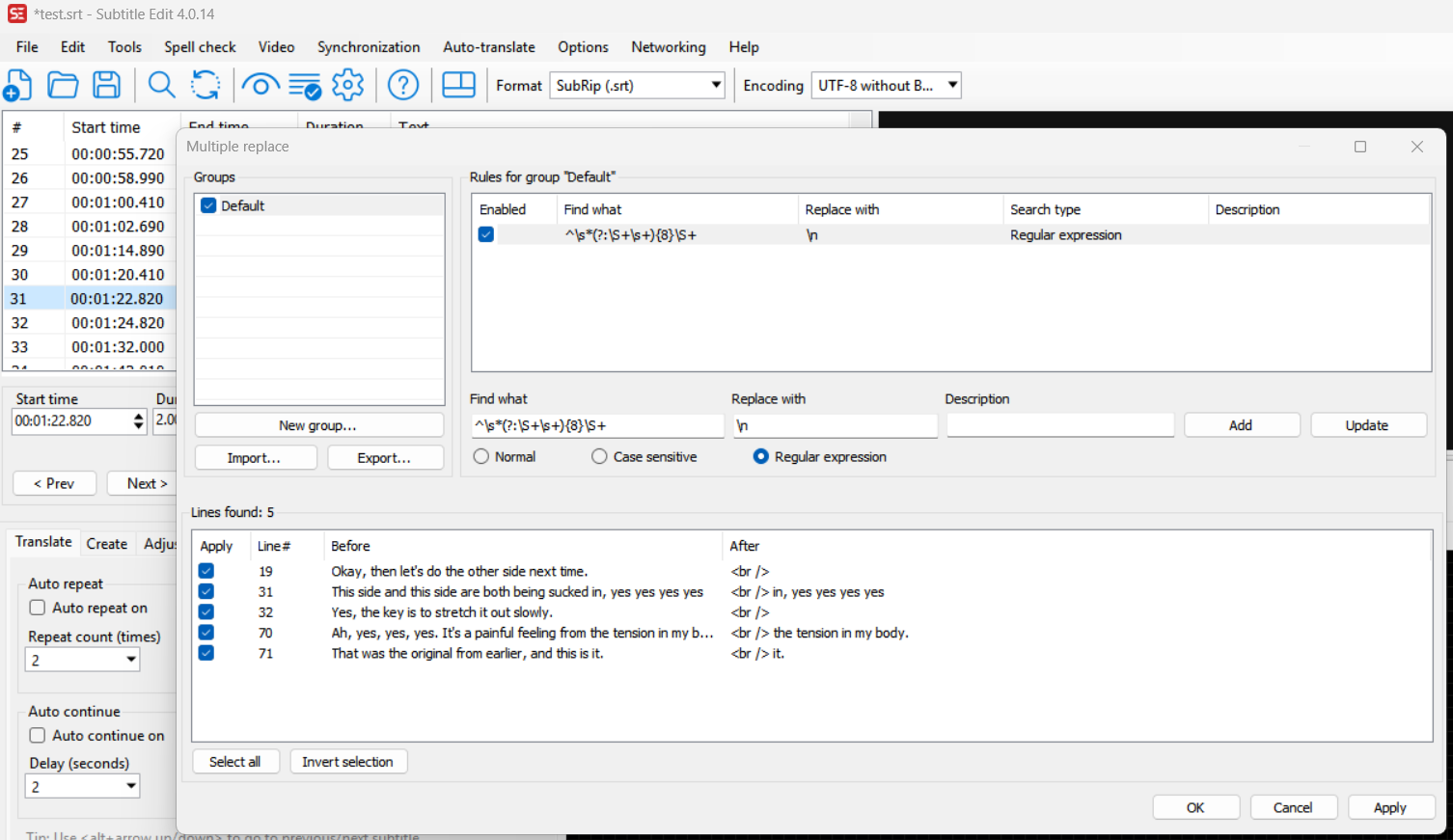Click the Search type column header

[x=1105, y=209]
